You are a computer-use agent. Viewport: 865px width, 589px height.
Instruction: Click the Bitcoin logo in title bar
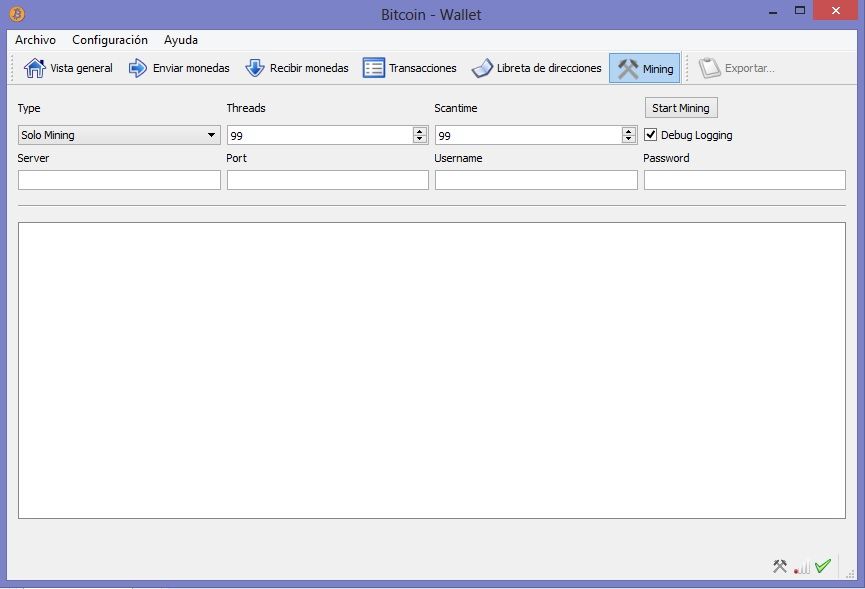pyautogui.click(x=17, y=14)
